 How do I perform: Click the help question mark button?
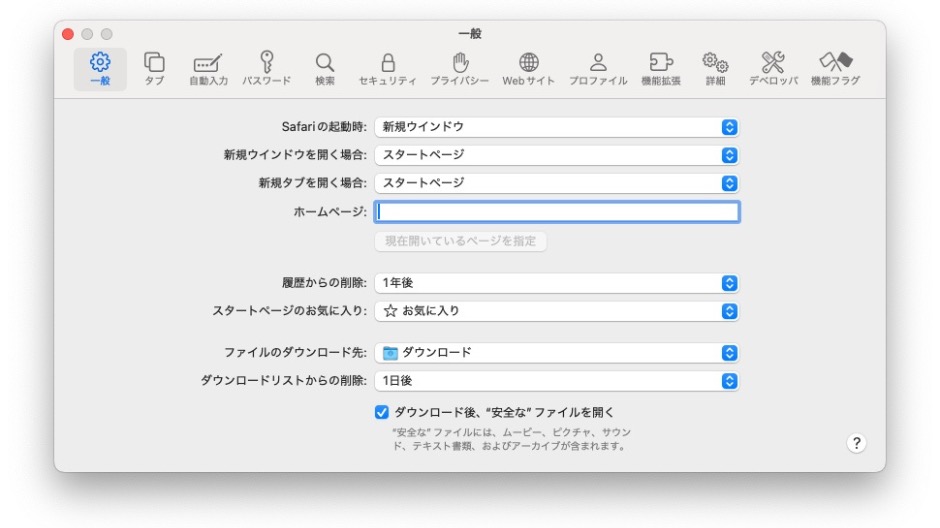(856, 443)
